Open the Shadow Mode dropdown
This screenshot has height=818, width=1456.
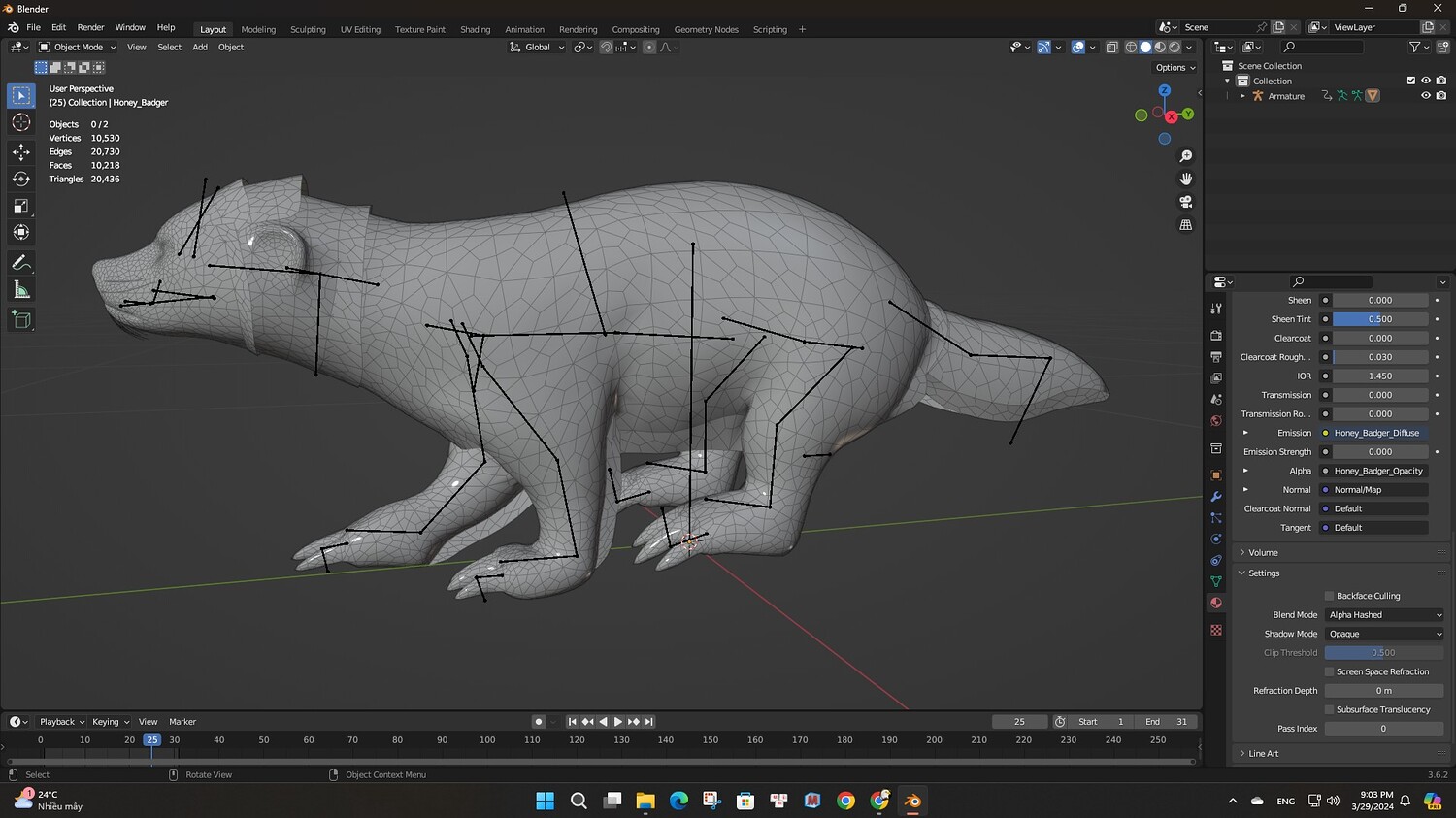pos(1384,634)
